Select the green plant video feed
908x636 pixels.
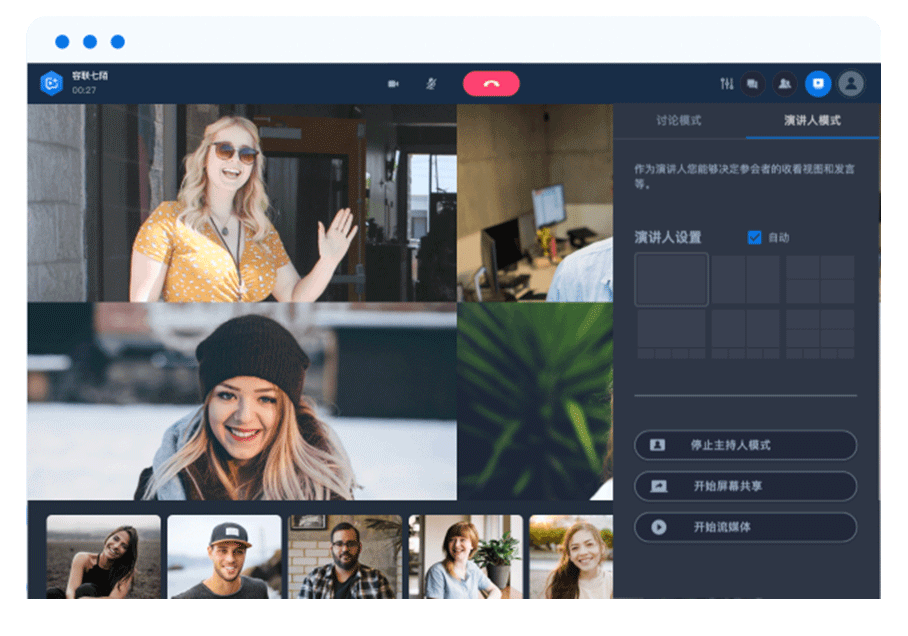535,401
